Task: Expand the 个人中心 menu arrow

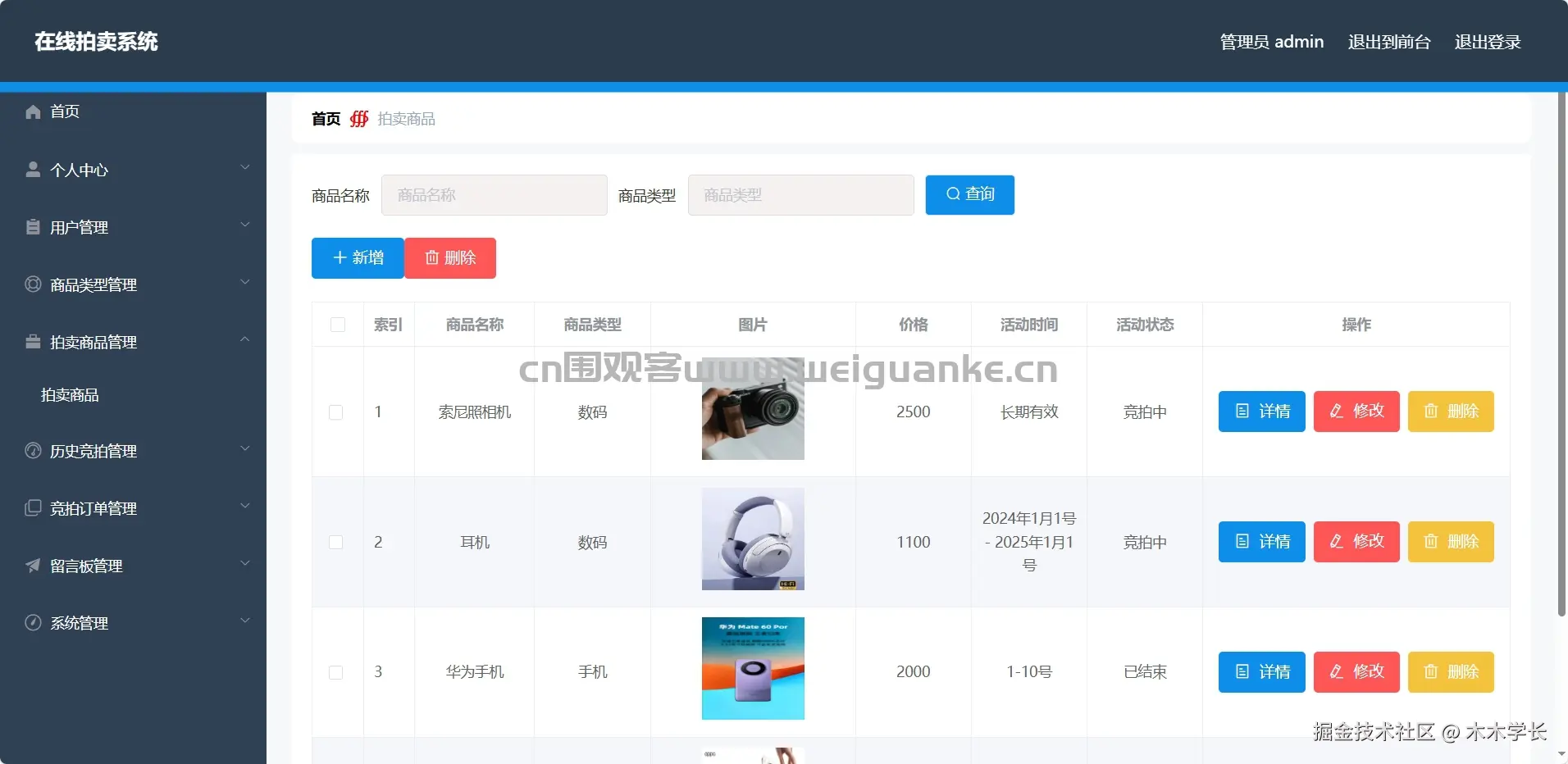Action: (244, 168)
